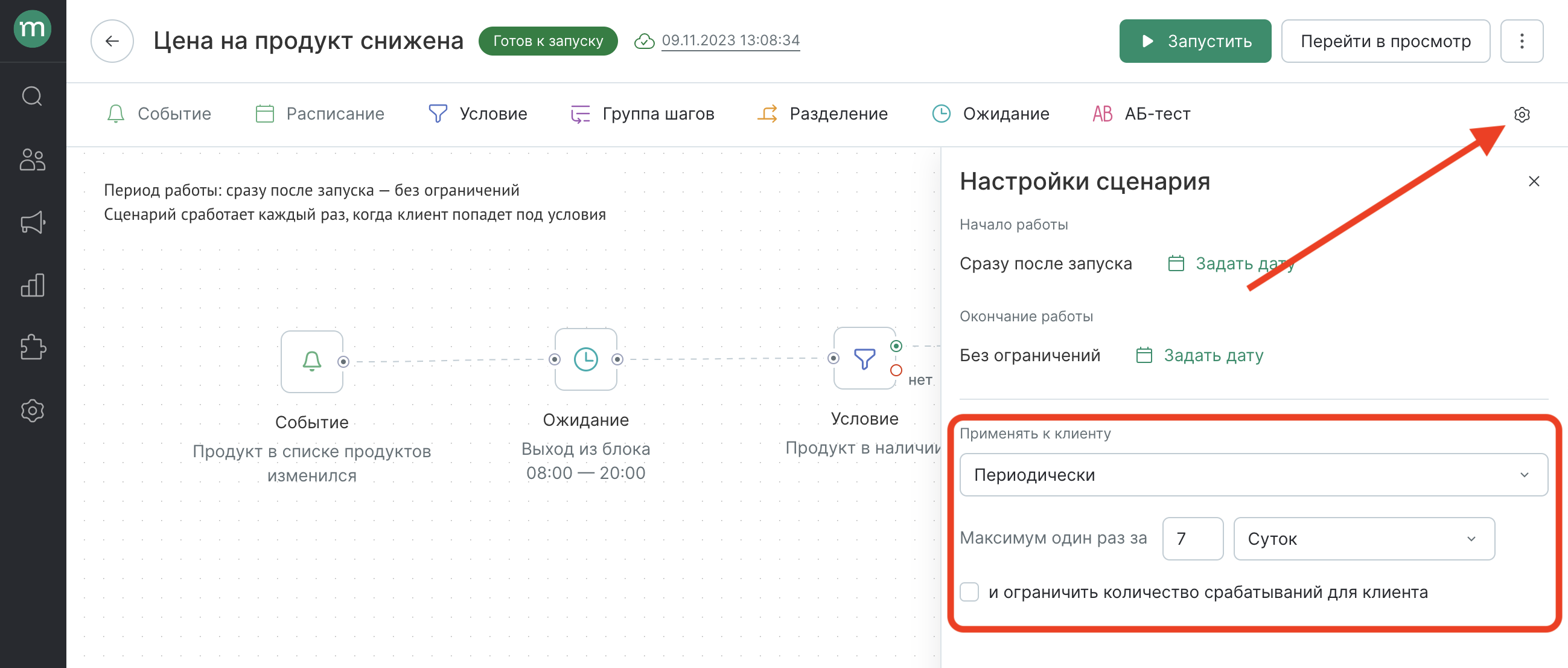Viewport: 1568px width, 668px height.
Task: Open the three-dot more options menu
Action: click(x=1521, y=41)
